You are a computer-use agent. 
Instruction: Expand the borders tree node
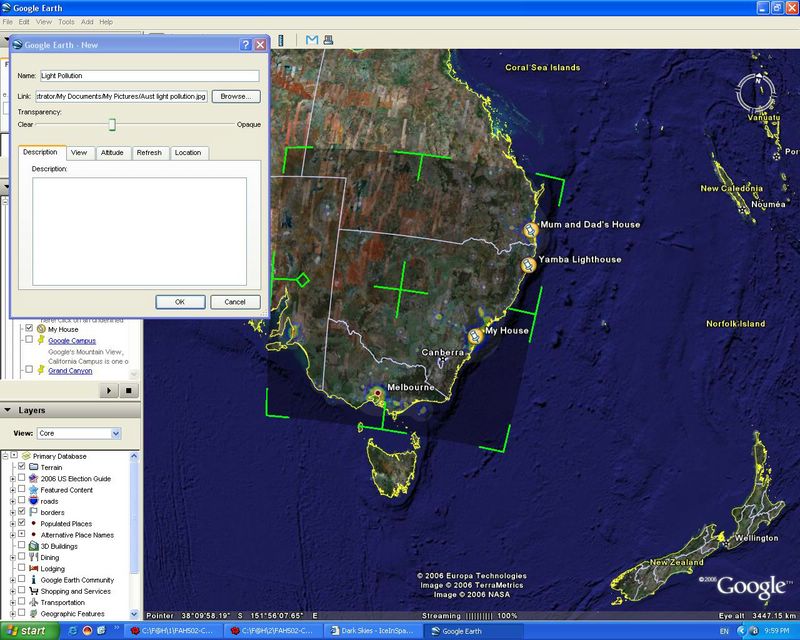tap(13, 512)
